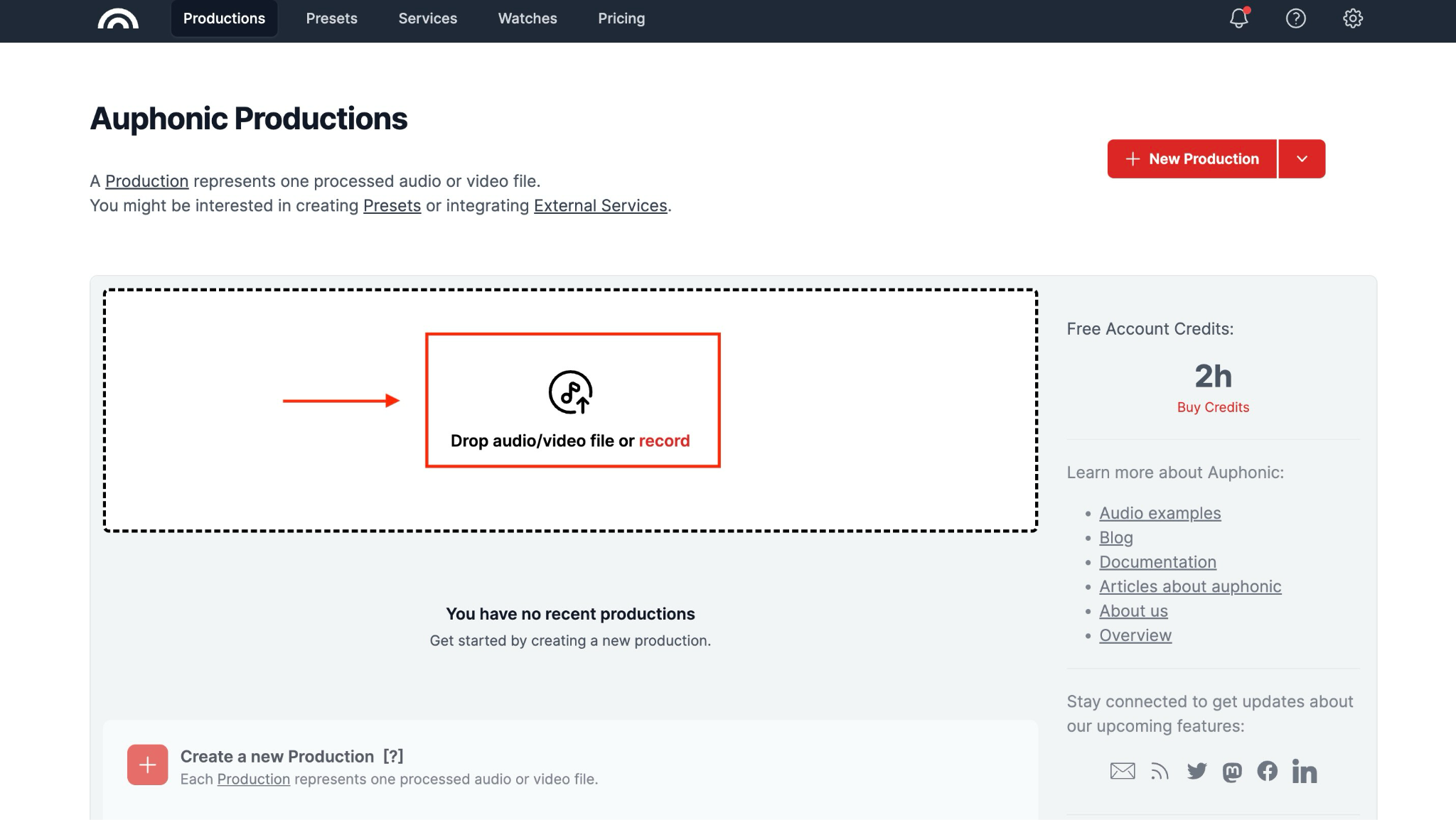Click the [?] help beside Create a new Production
The height and width of the screenshot is (820, 1456).
(x=393, y=757)
